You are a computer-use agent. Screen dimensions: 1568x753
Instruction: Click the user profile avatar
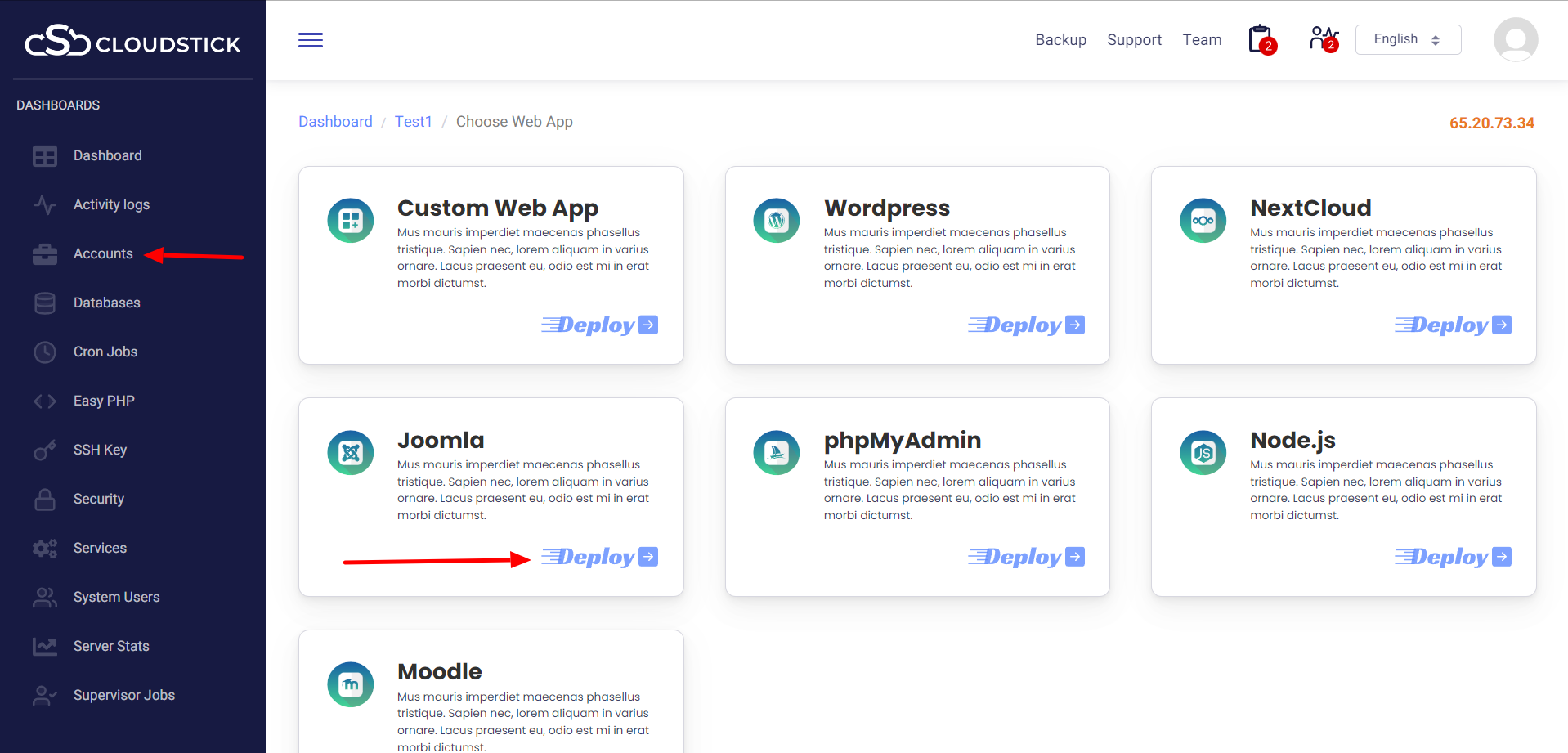(1515, 39)
